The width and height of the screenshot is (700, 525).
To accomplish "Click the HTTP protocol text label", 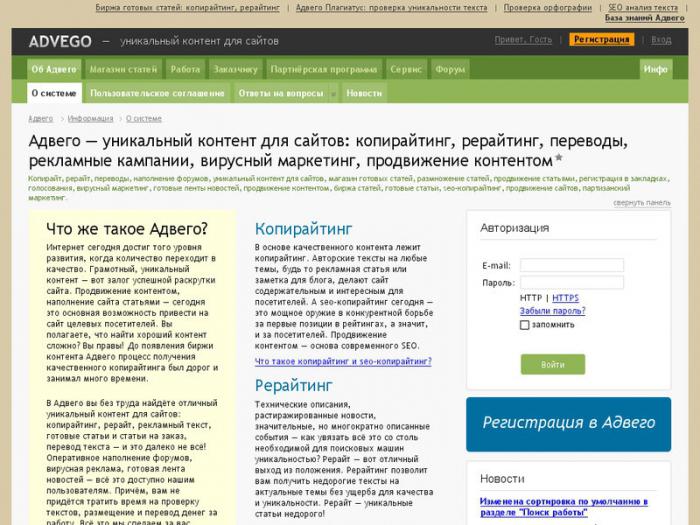I will 531,298.
